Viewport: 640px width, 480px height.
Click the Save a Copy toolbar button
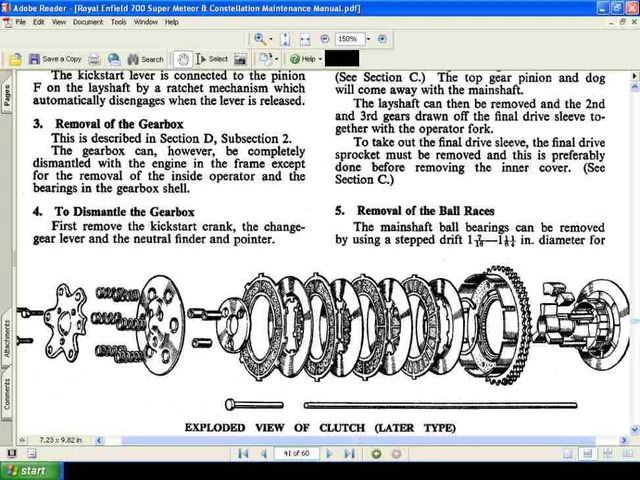(x=55, y=59)
